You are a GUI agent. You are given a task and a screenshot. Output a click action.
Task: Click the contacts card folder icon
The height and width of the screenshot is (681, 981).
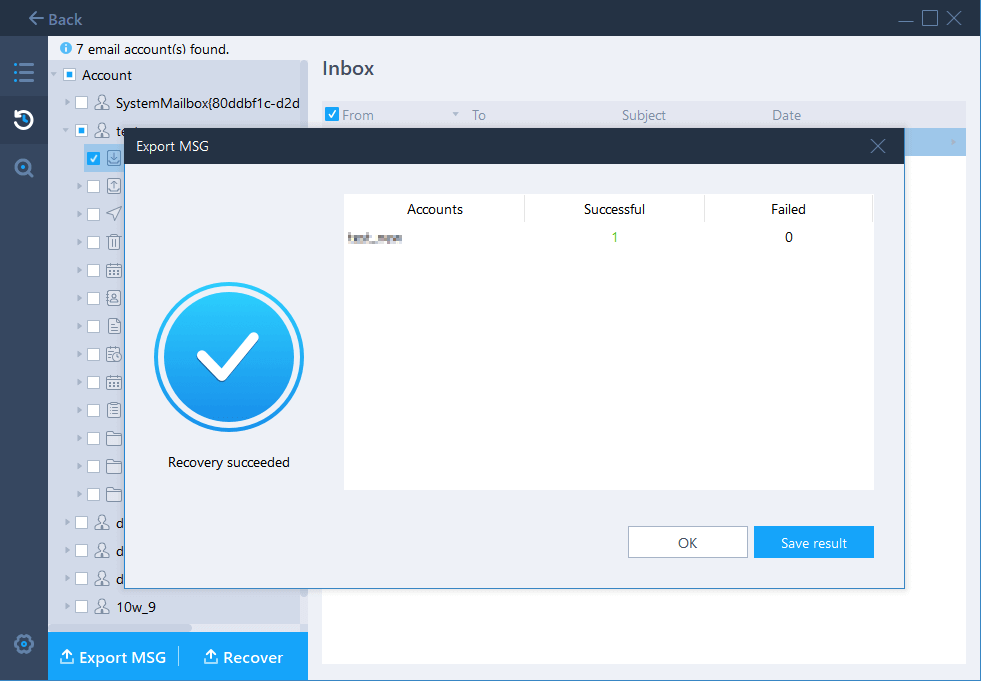[114, 298]
